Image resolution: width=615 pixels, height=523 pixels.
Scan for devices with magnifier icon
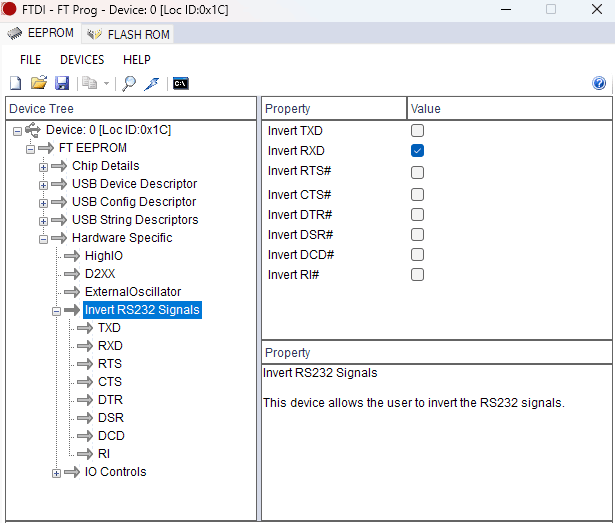coord(129,83)
